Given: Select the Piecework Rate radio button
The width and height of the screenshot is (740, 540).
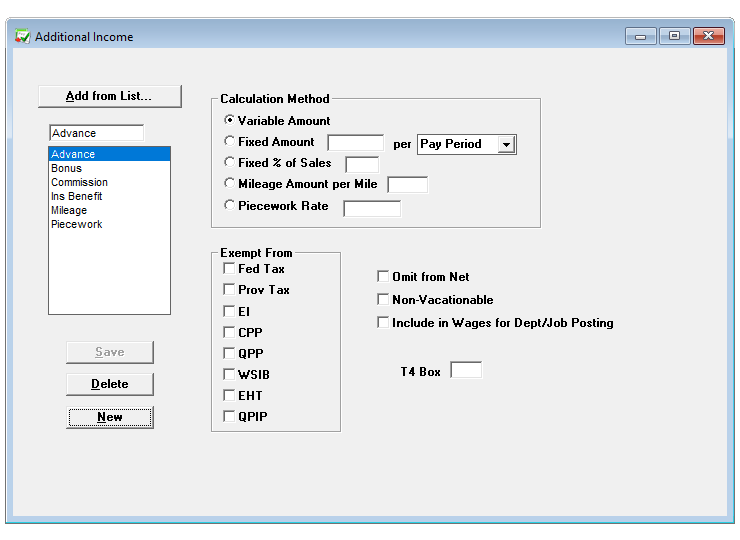Looking at the screenshot, I should tap(230, 206).
